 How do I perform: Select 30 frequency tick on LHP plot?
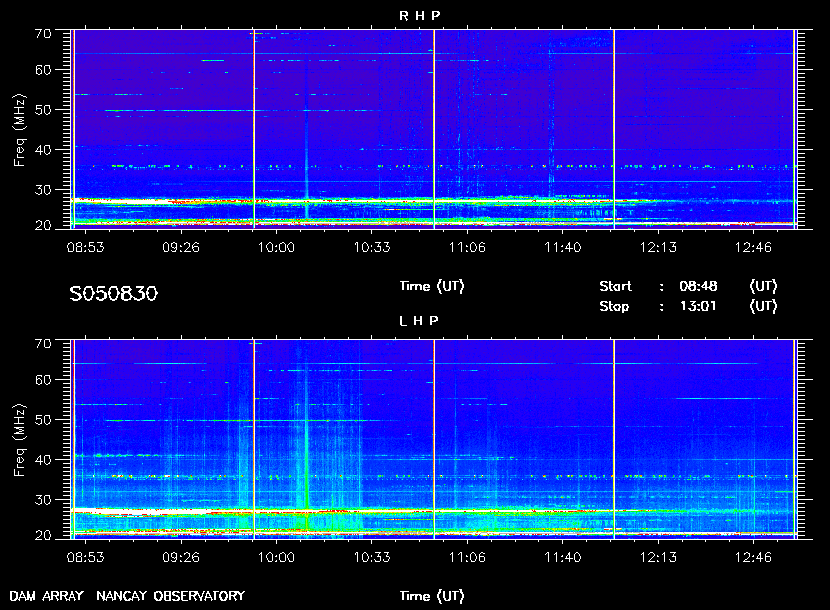click(43, 499)
